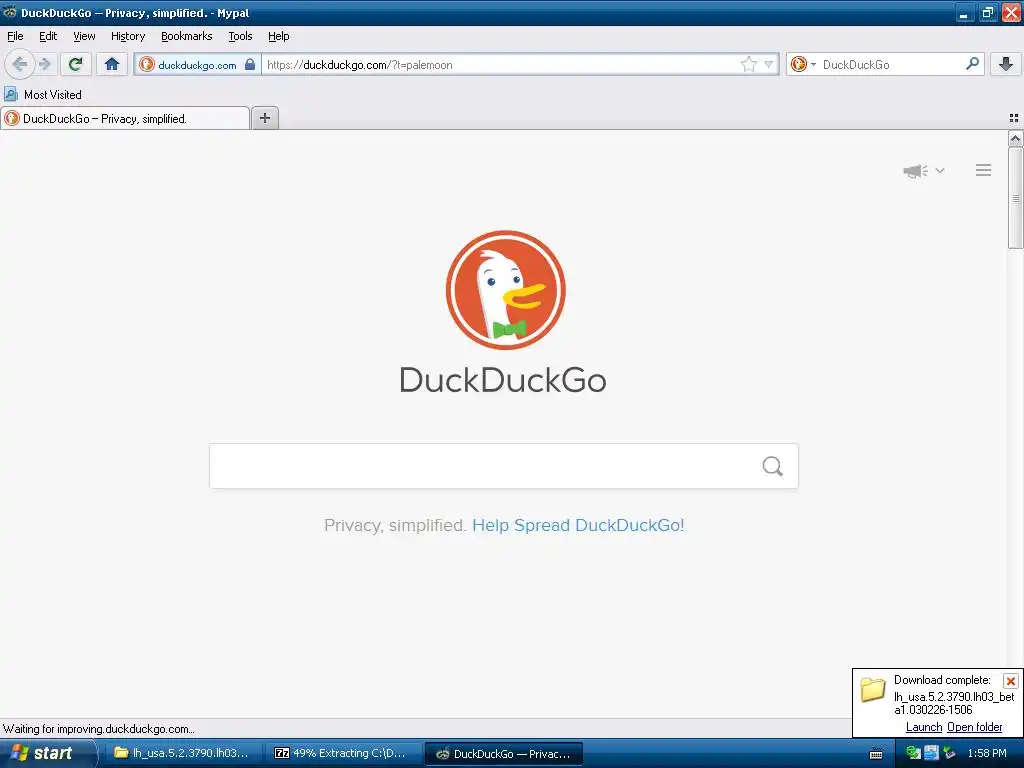Click the green network tray icon
This screenshot has width=1024, height=768.
coord(913,753)
